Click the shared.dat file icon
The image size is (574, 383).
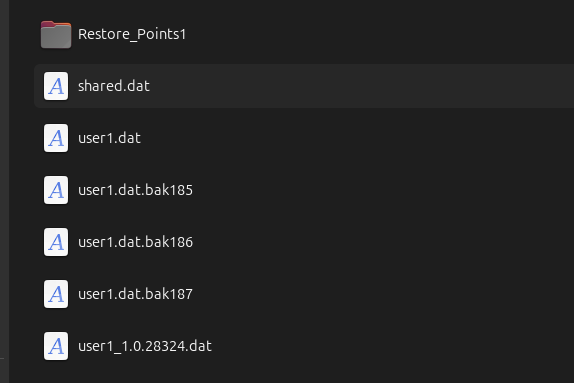[56, 86]
